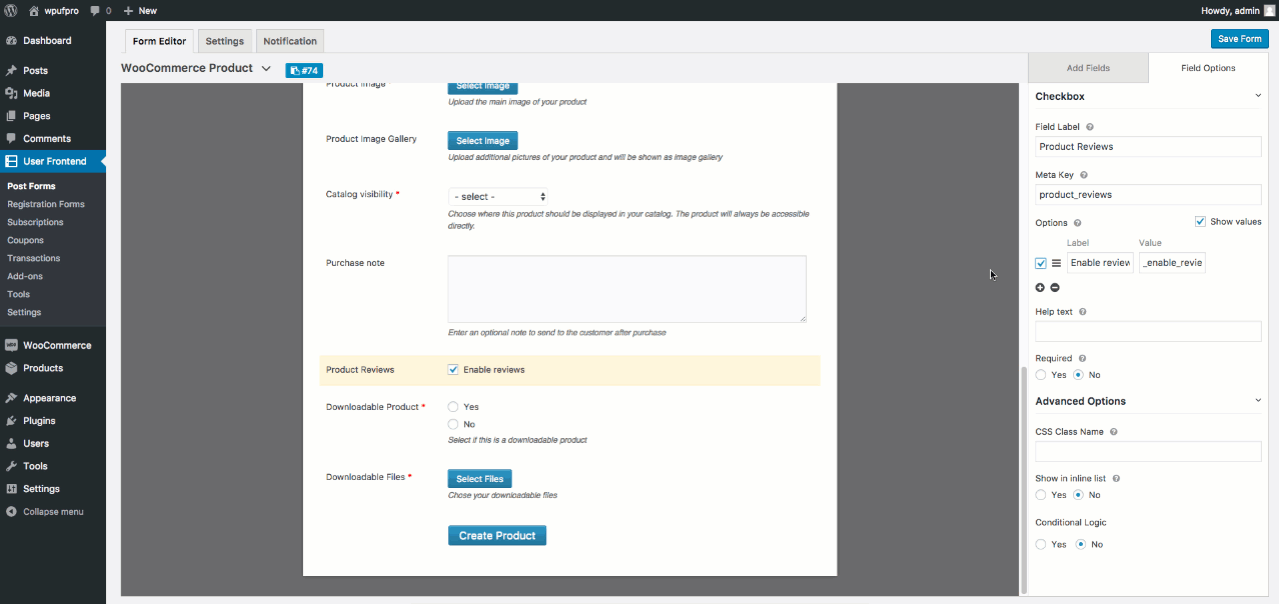The image size is (1279, 604).
Task: Switch to the Notification tab
Action: (290, 41)
